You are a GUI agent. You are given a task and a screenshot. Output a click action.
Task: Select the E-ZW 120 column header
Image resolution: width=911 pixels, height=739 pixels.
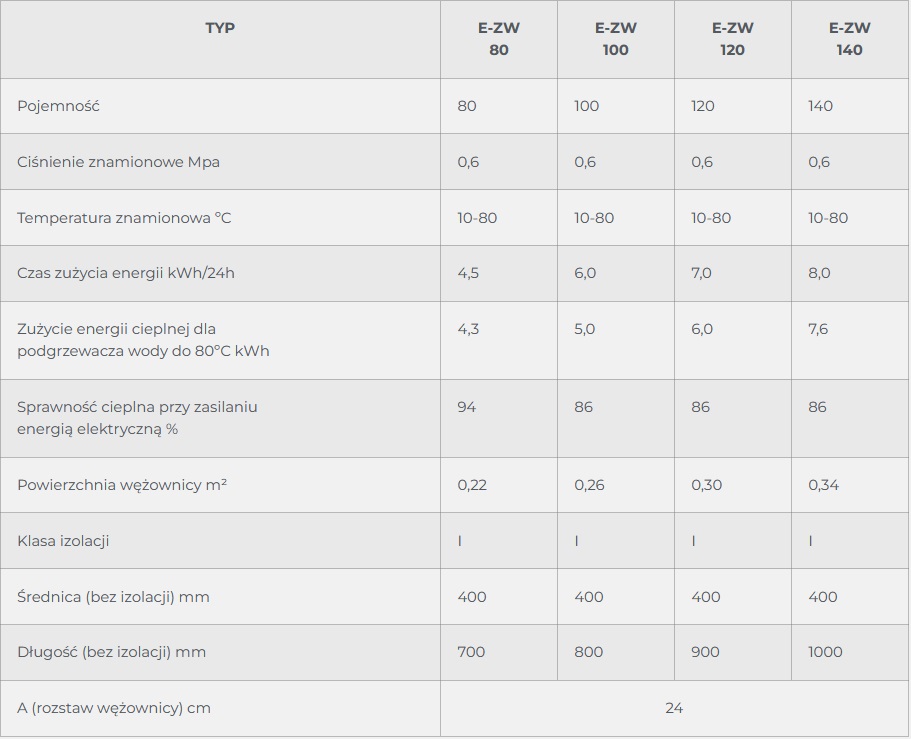[733, 39]
